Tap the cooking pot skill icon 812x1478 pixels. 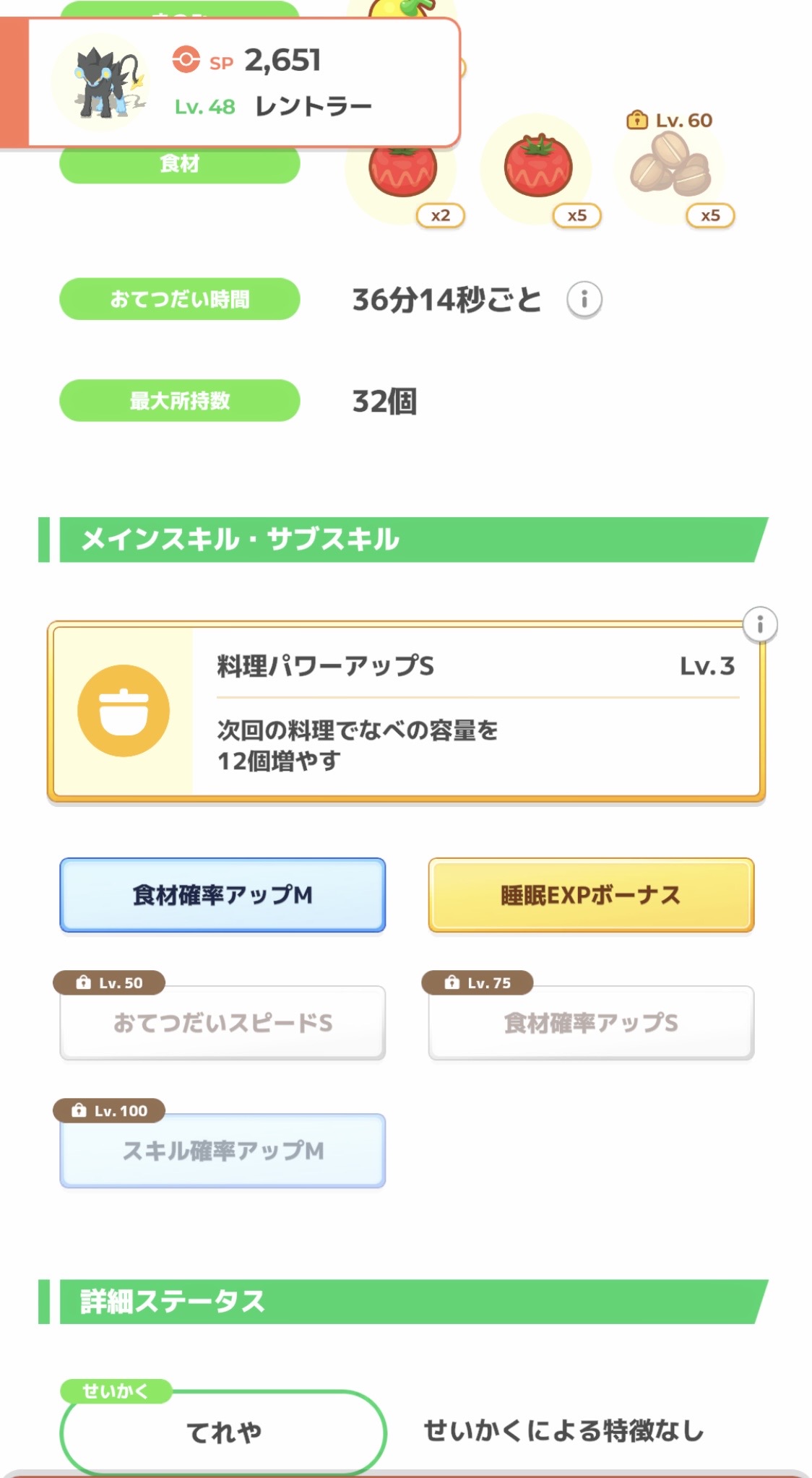coord(124,711)
